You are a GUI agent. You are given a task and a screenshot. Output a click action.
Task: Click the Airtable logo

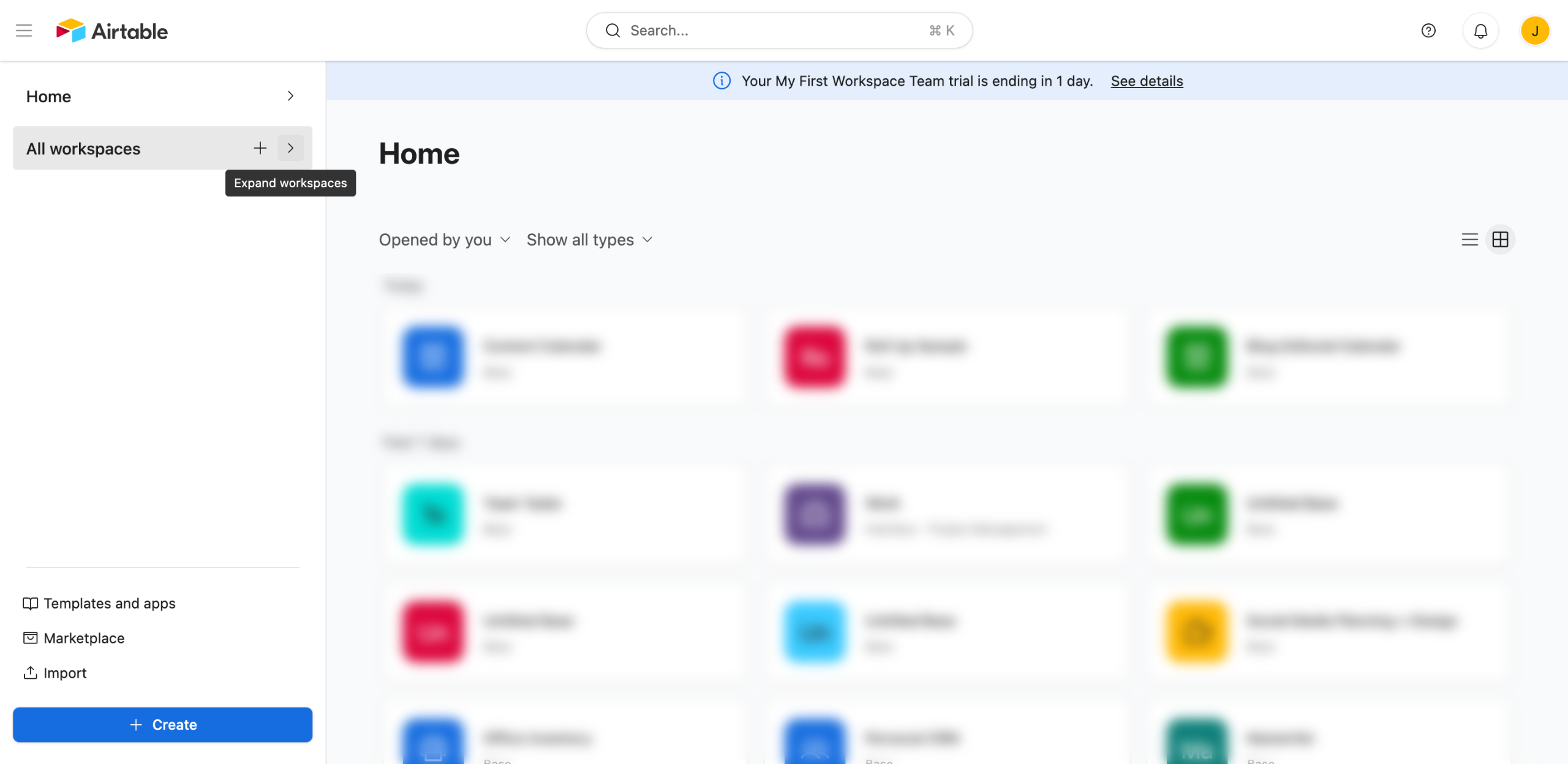pos(112,31)
